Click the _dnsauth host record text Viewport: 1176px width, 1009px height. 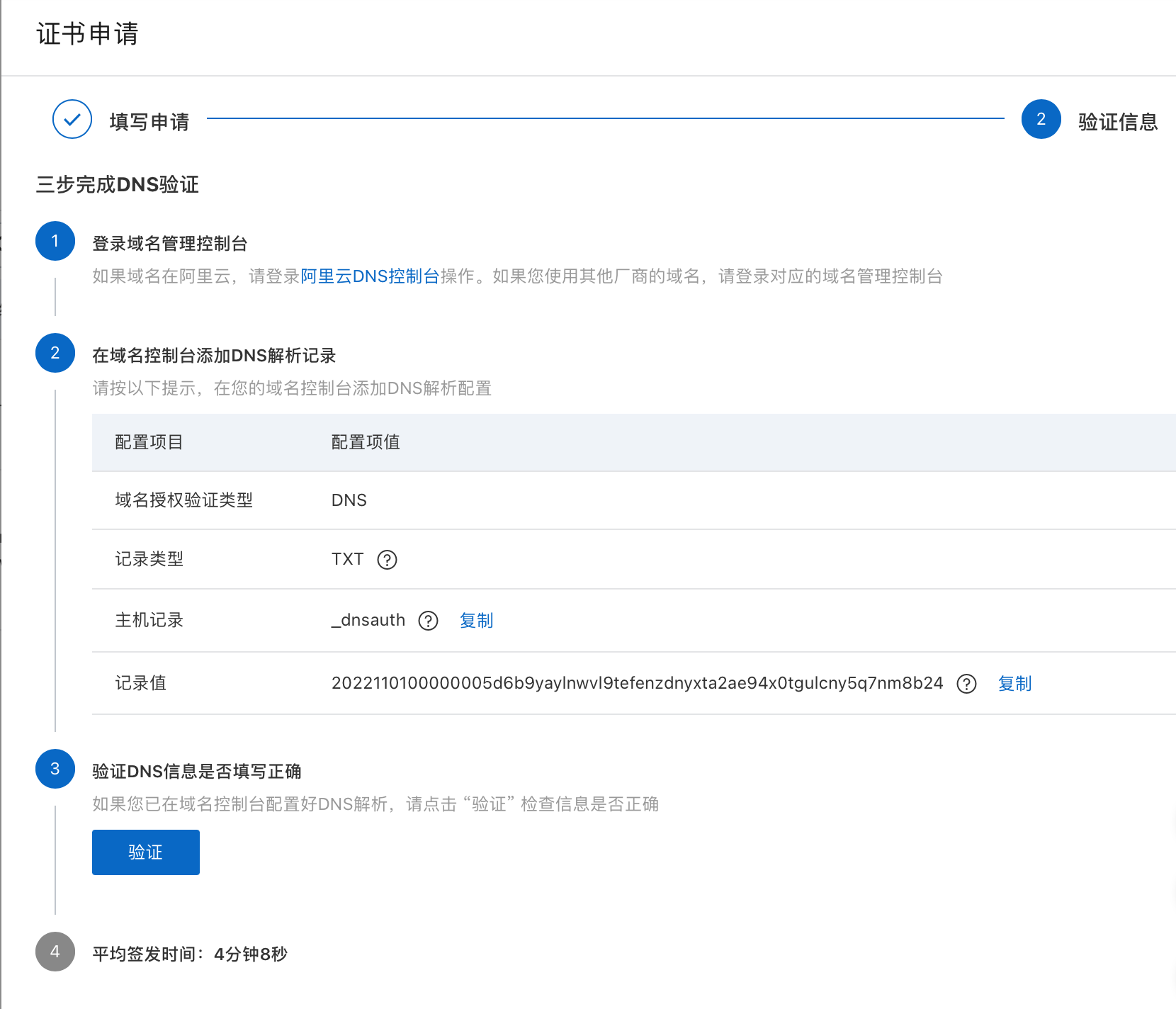click(368, 620)
